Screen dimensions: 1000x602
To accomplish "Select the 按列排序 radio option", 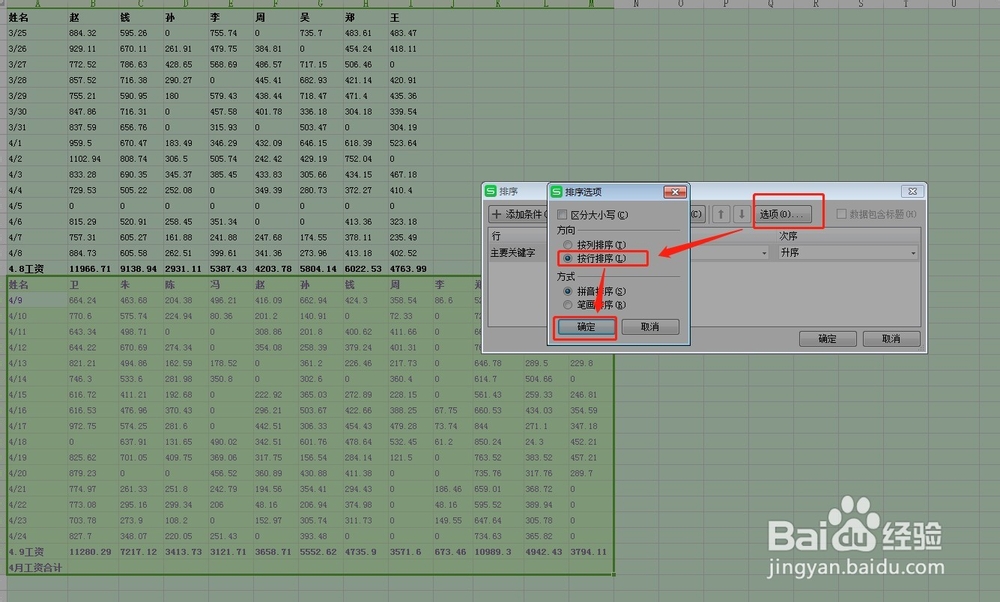I will (568, 245).
